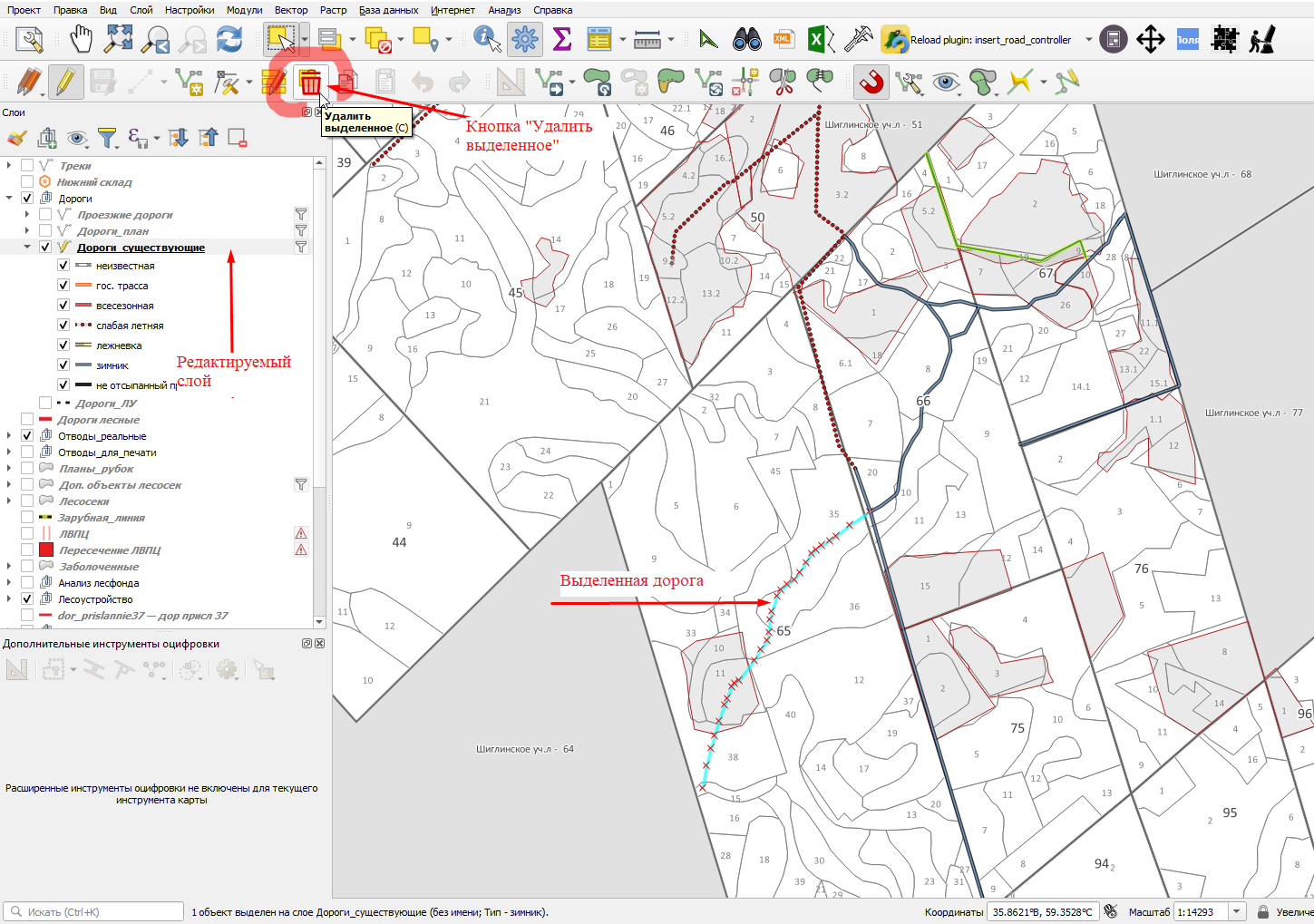1314x924 pixels.
Task: Select the Pan Map hand tool
Action: point(82,39)
